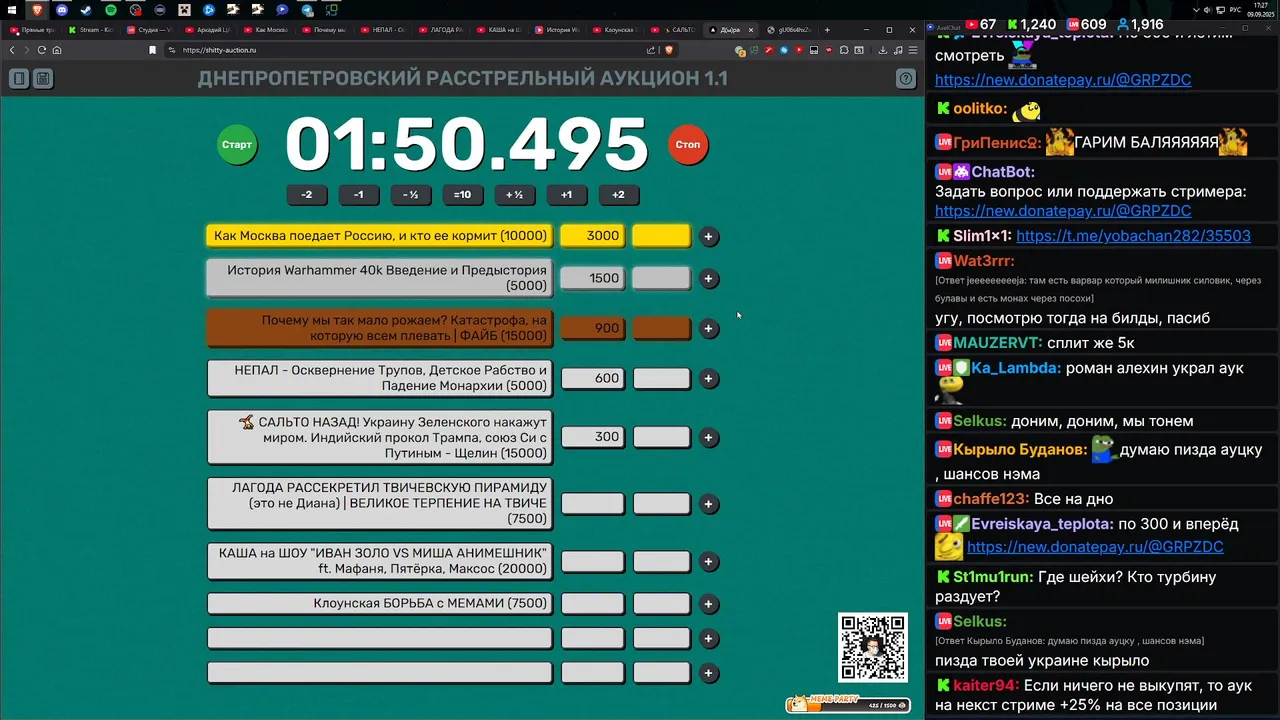Screen dimensions: 1280x720
Task: Open the extensions puzzle icon
Action: click(x=844, y=50)
